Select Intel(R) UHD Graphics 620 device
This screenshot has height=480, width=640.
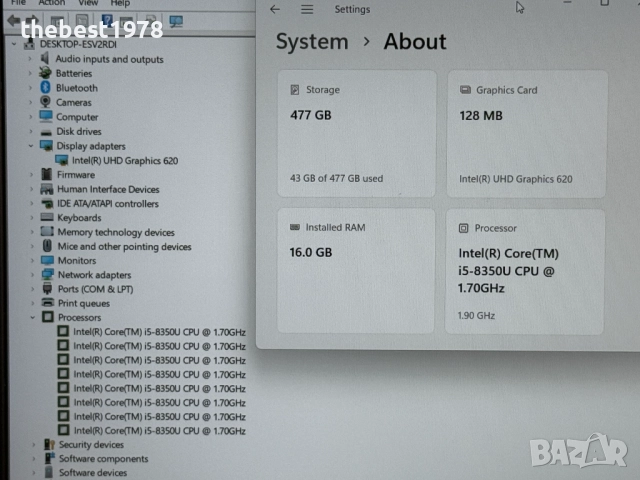point(124,160)
